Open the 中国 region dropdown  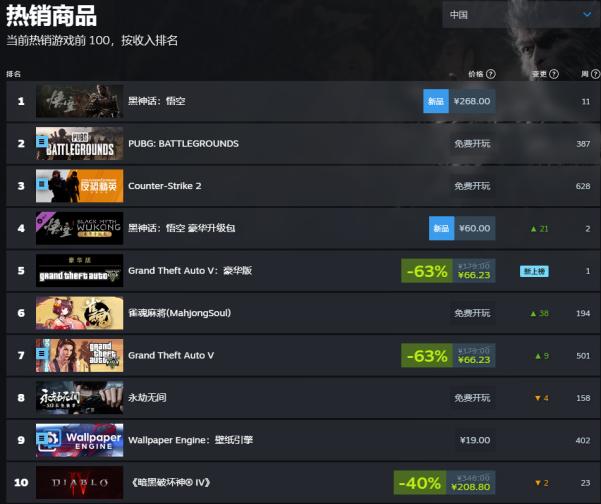(521, 15)
